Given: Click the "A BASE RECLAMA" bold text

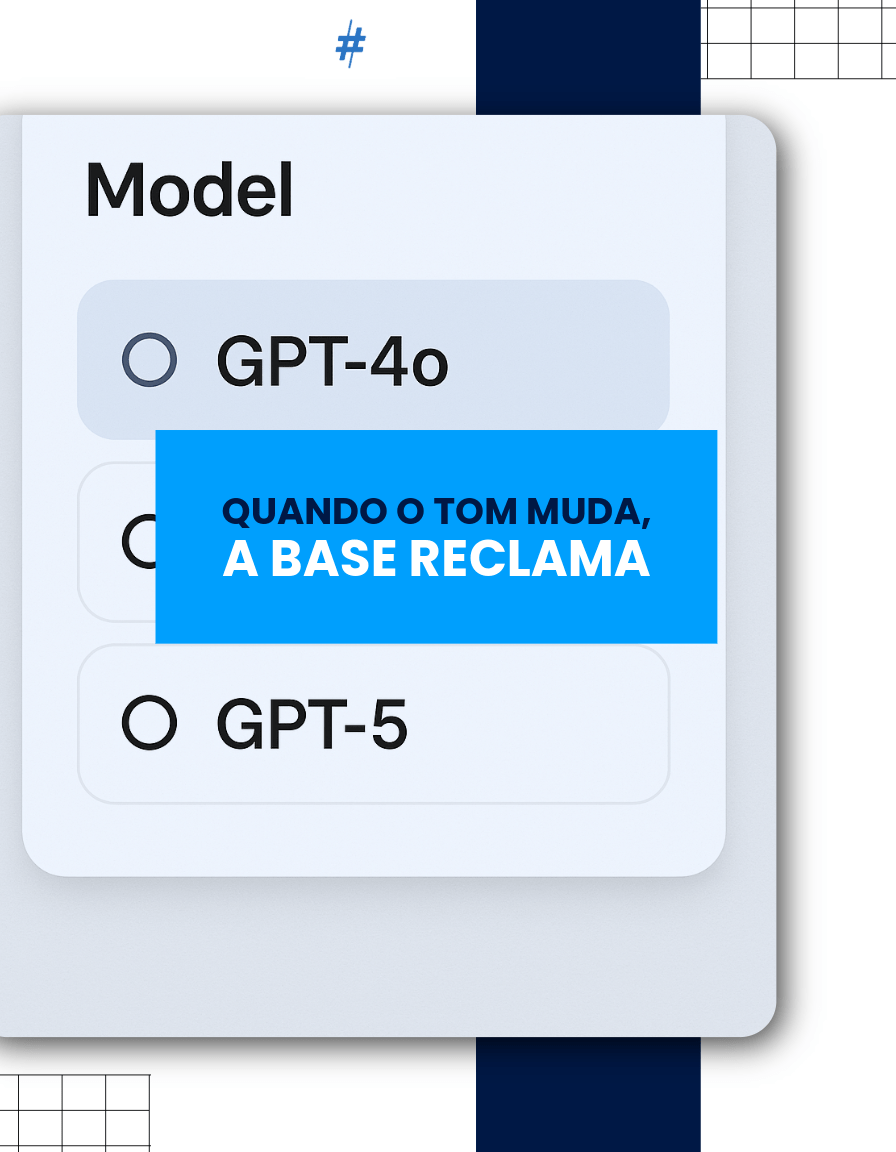Looking at the screenshot, I should pos(436,560).
